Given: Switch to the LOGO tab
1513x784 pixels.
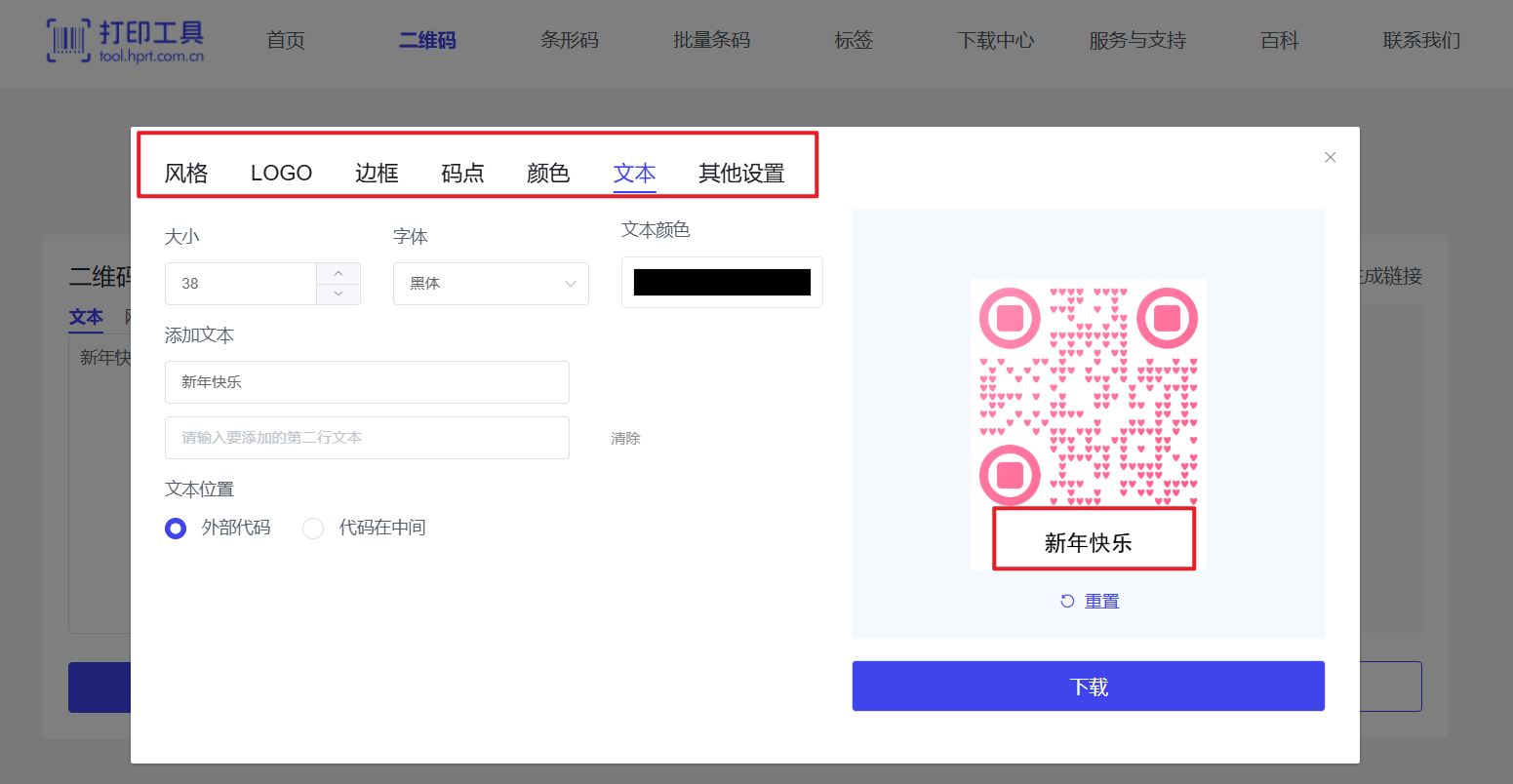Looking at the screenshot, I should 281,174.
